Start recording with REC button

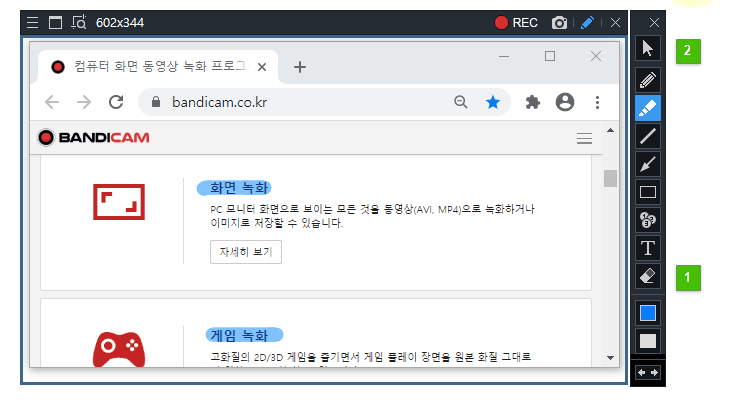pyautogui.click(x=516, y=23)
